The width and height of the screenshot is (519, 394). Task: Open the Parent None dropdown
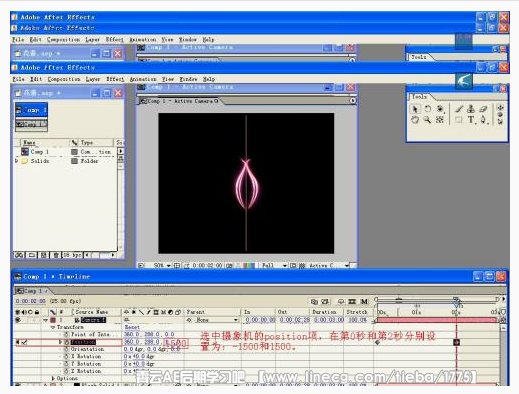213,320
